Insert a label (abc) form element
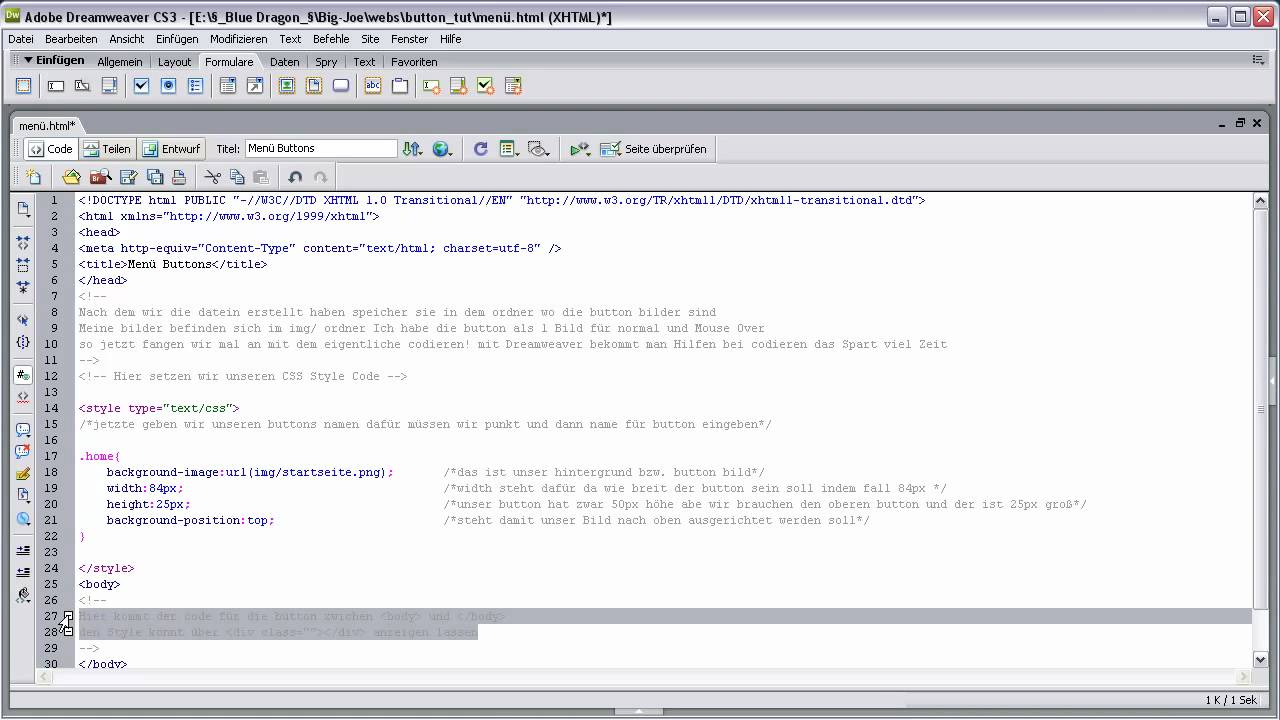Image resolution: width=1280 pixels, height=720 pixels. [x=373, y=86]
